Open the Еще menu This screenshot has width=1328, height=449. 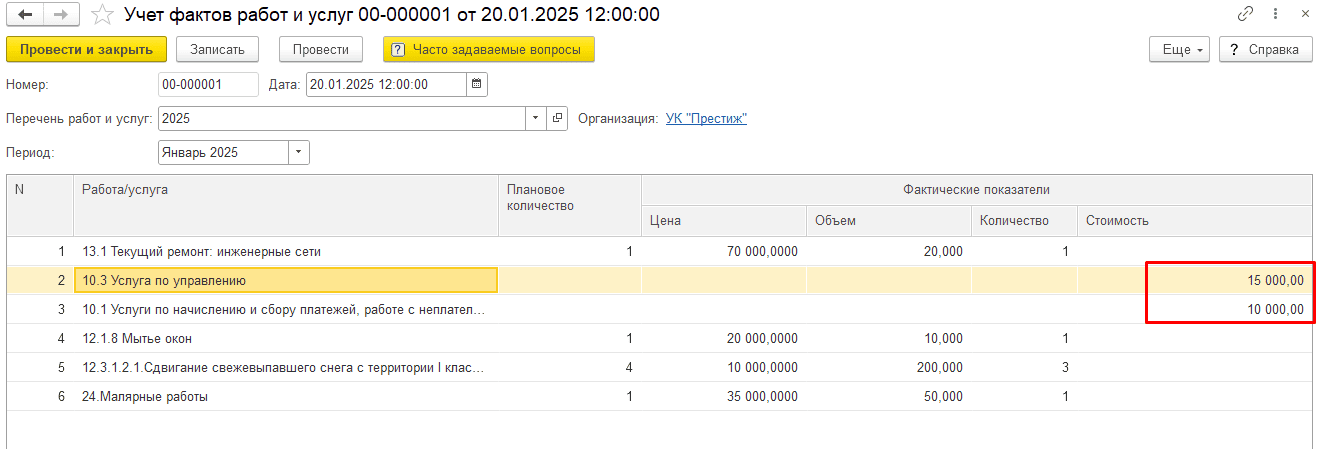(1180, 49)
